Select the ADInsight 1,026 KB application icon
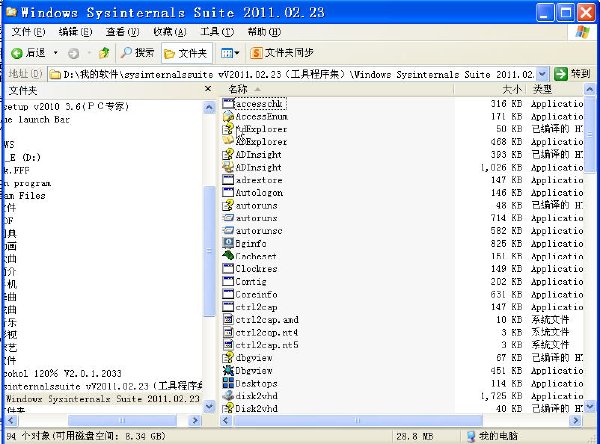 coord(228,167)
